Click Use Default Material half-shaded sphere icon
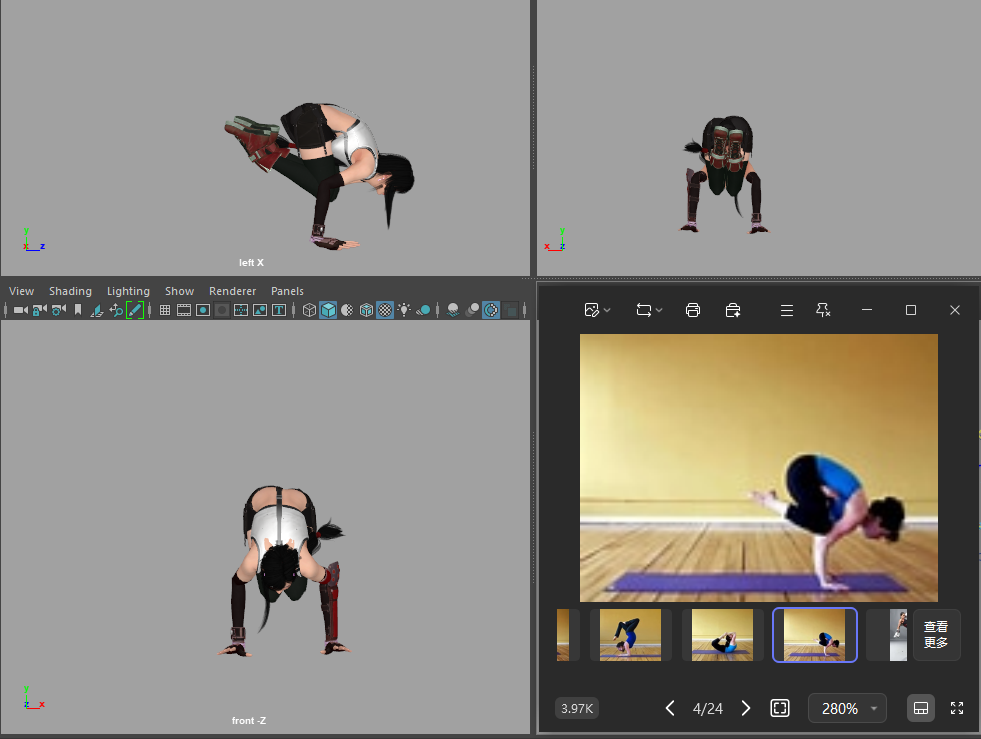Viewport: 981px width, 739px height. [347, 310]
